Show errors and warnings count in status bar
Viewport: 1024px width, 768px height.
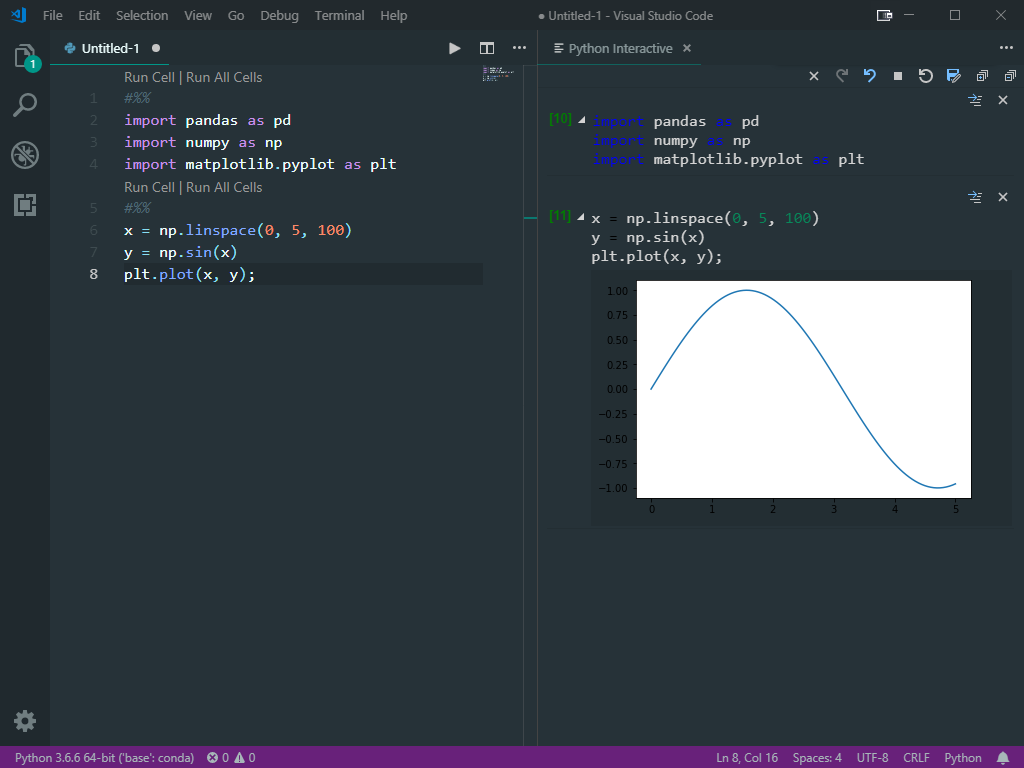(231, 758)
